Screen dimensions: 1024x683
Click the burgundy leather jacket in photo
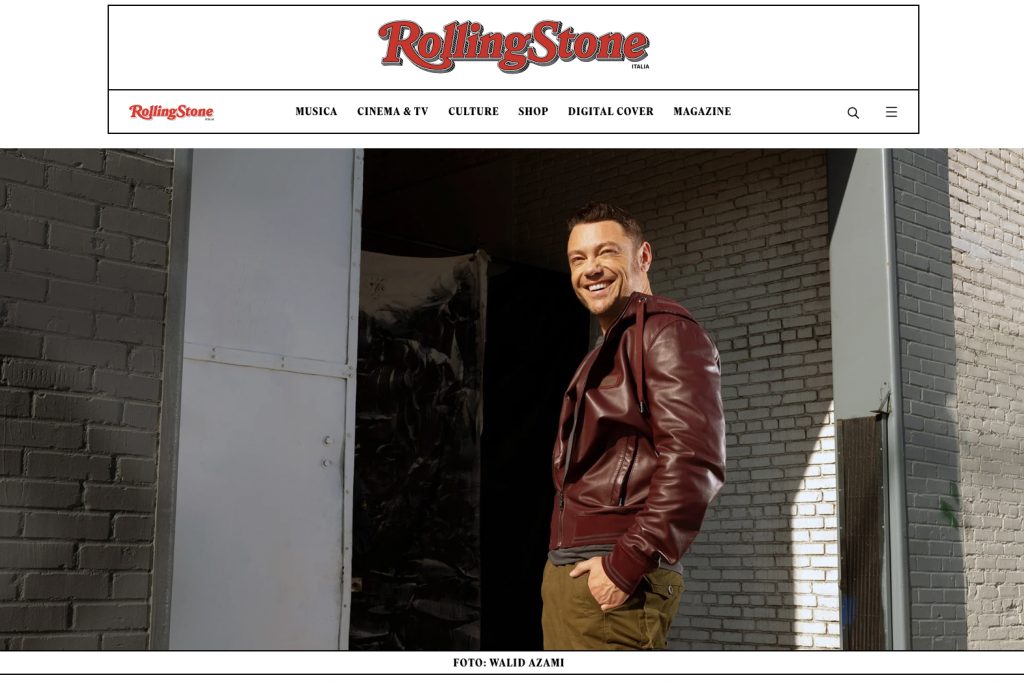click(637, 431)
